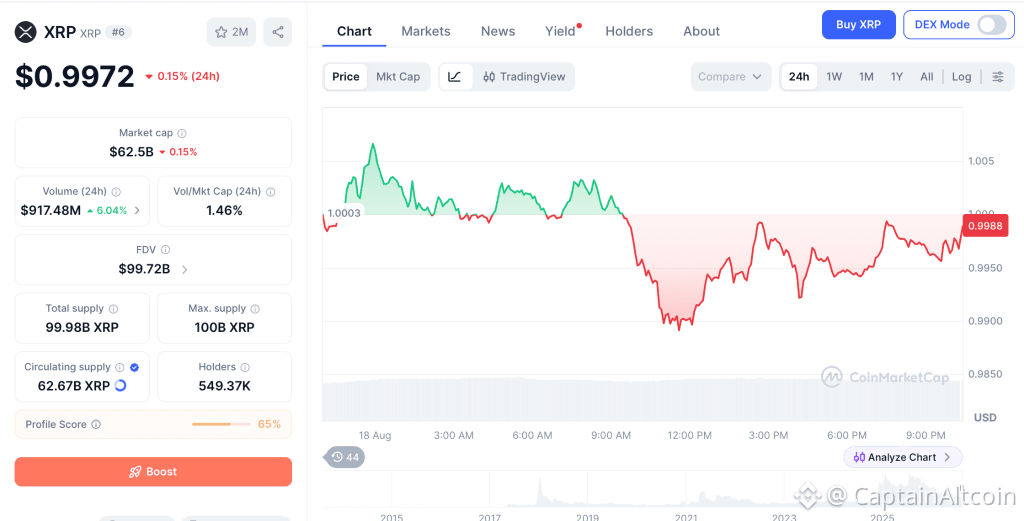Screen dimensions: 1024x521
Task: Click the 549.37K holders value
Action: (225, 386)
